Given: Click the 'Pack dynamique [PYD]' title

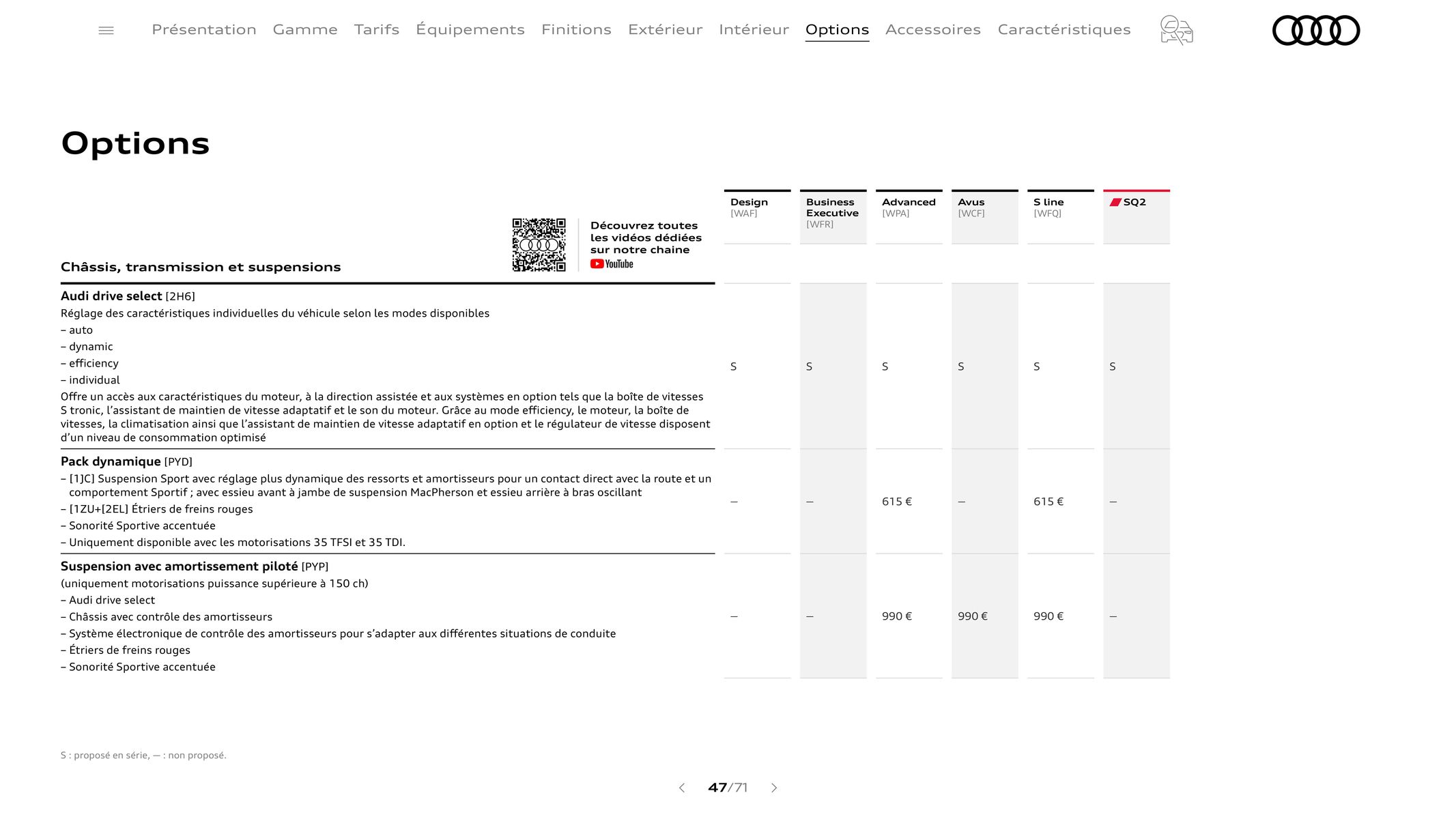Looking at the screenshot, I should point(126,462).
